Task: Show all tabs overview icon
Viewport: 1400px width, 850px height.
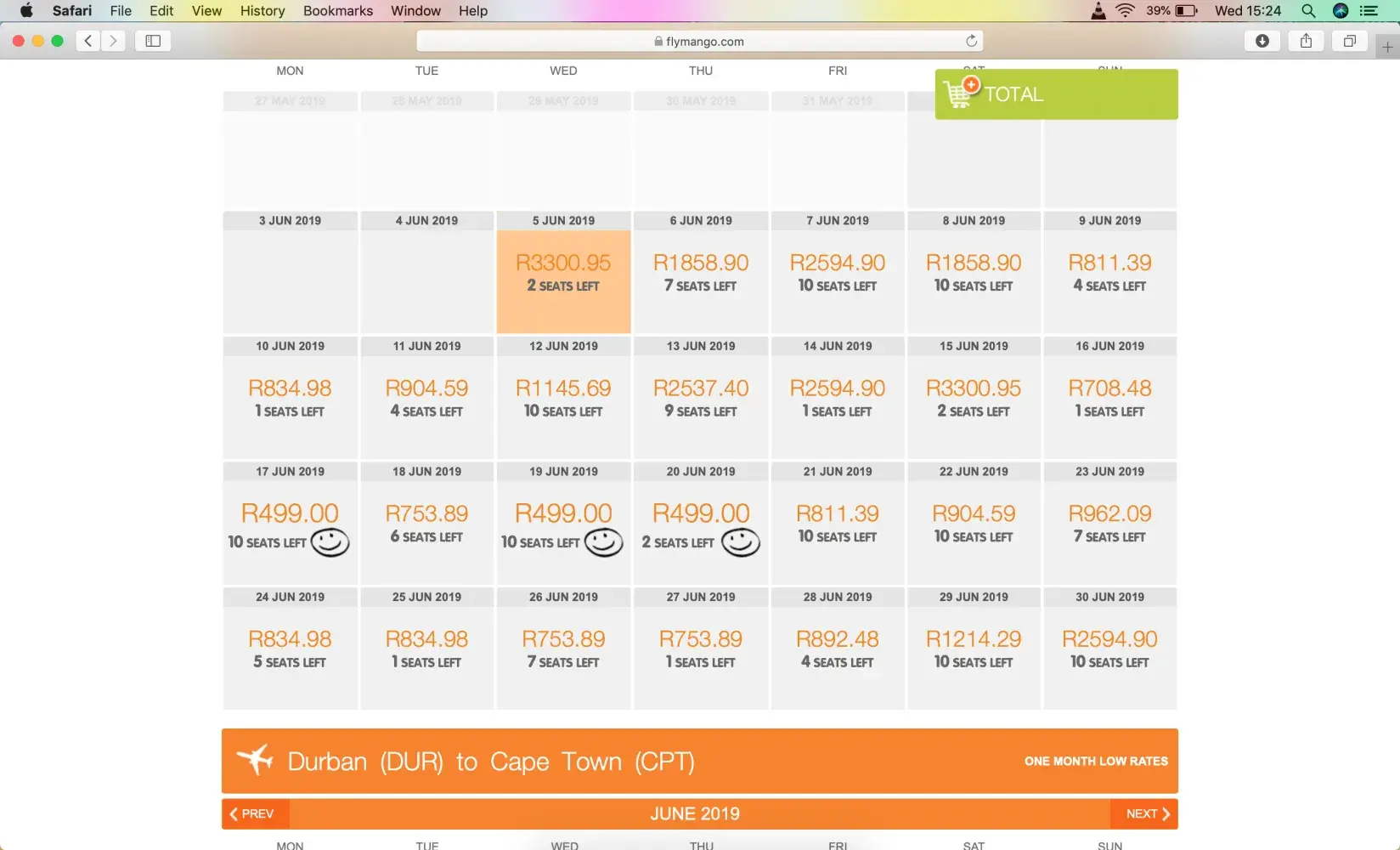Action: (1349, 41)
